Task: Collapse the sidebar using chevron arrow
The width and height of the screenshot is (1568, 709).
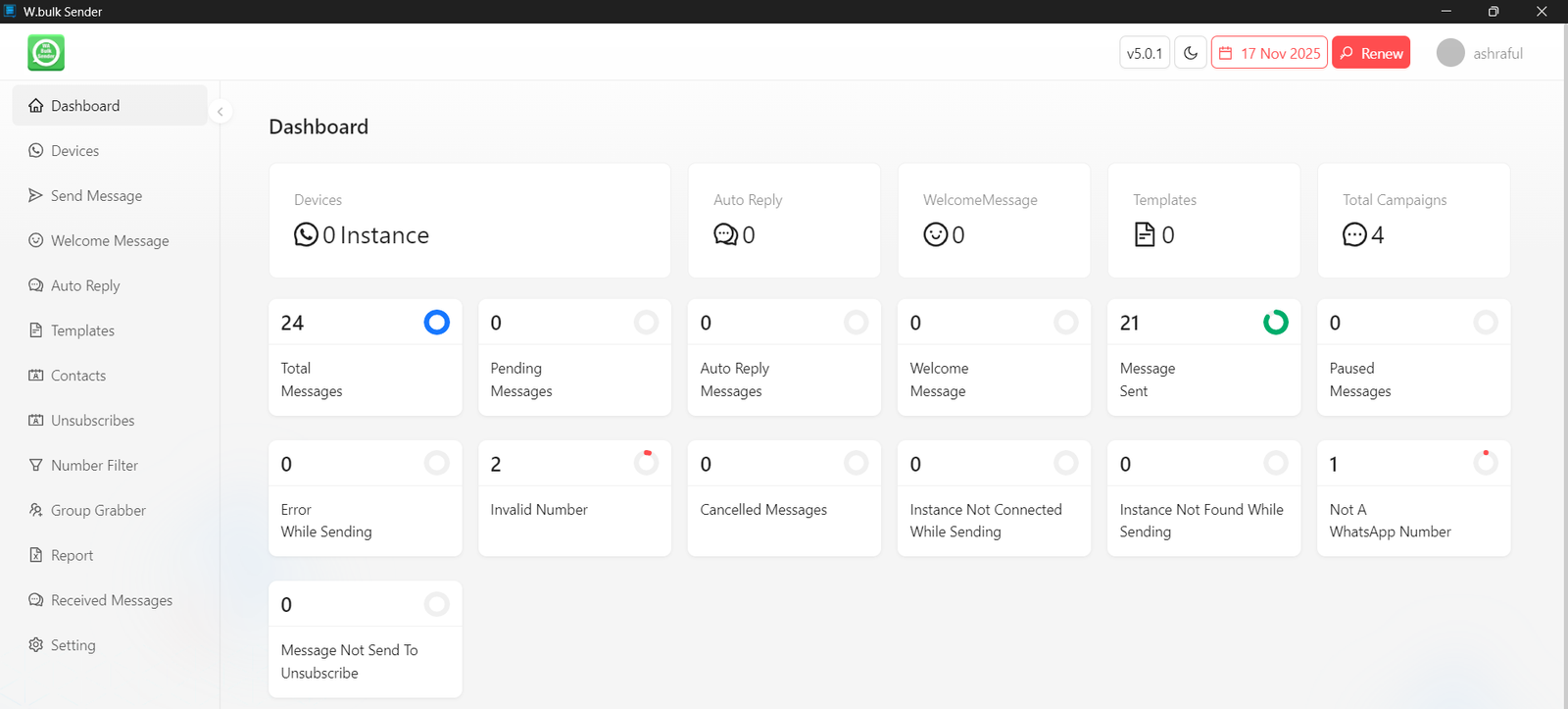Action: [x=220, y=112]
